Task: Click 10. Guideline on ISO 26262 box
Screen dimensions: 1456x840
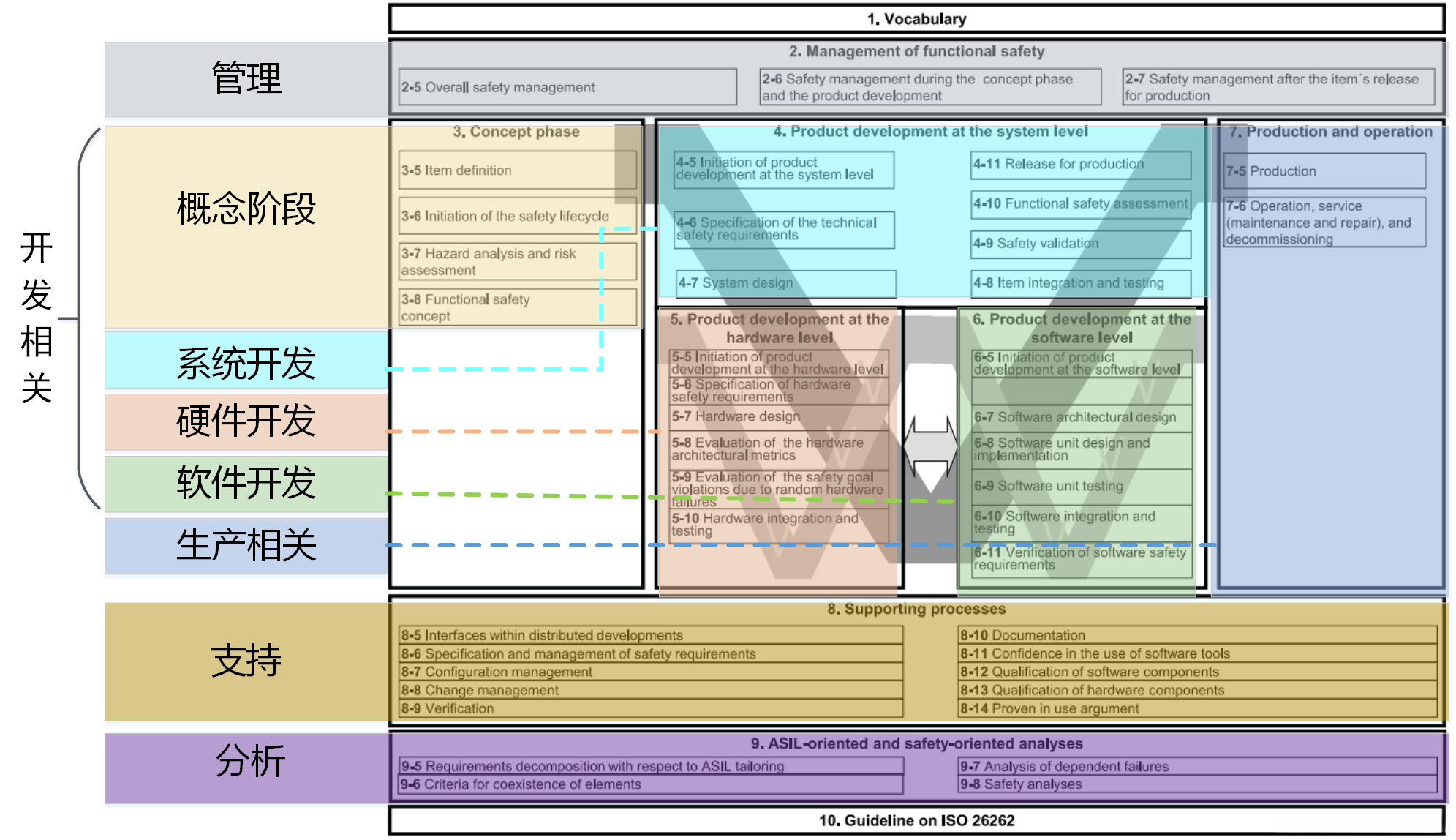Action: [x=916, y=820]
